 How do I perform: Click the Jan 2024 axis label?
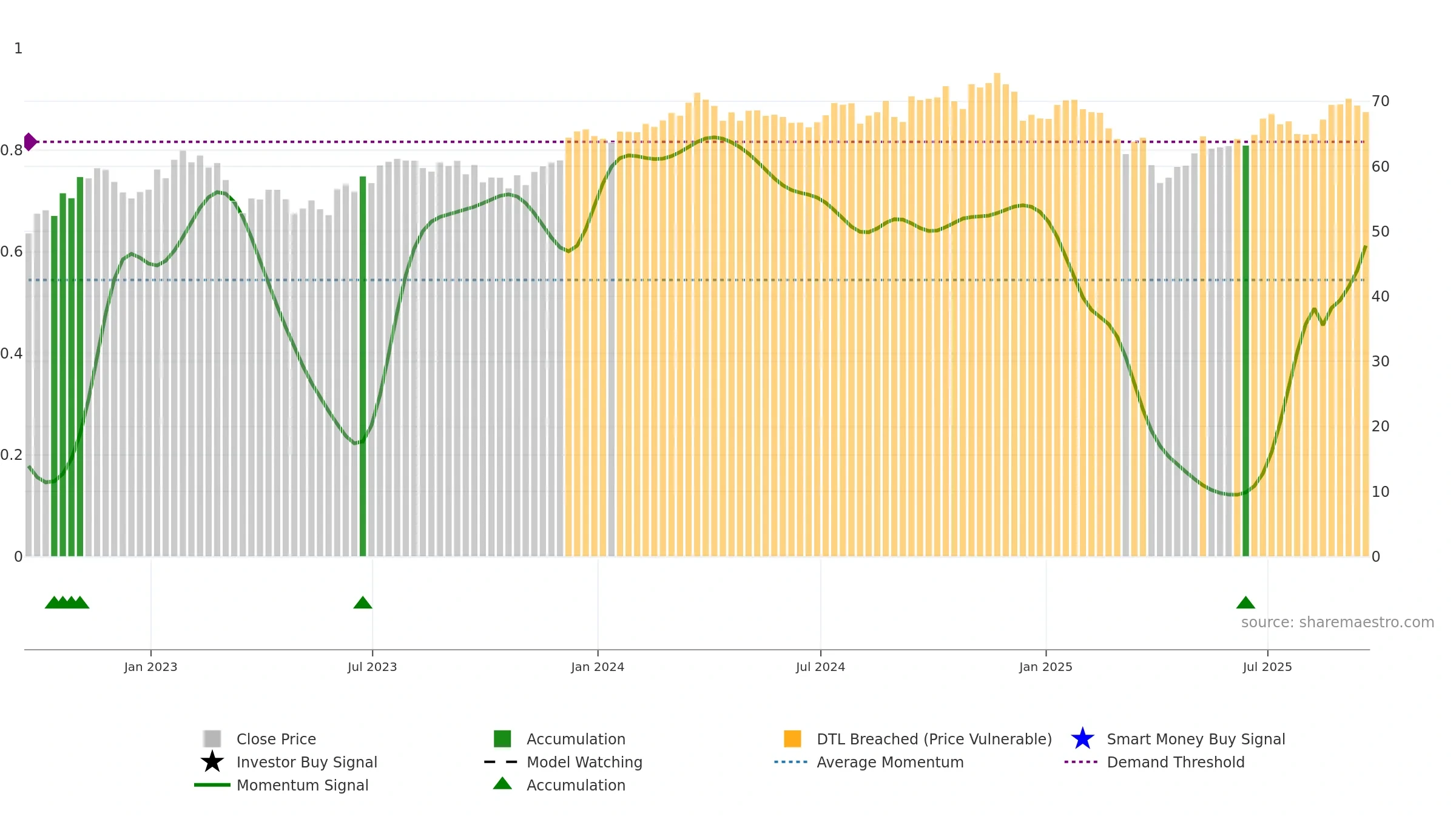[598, 667]
